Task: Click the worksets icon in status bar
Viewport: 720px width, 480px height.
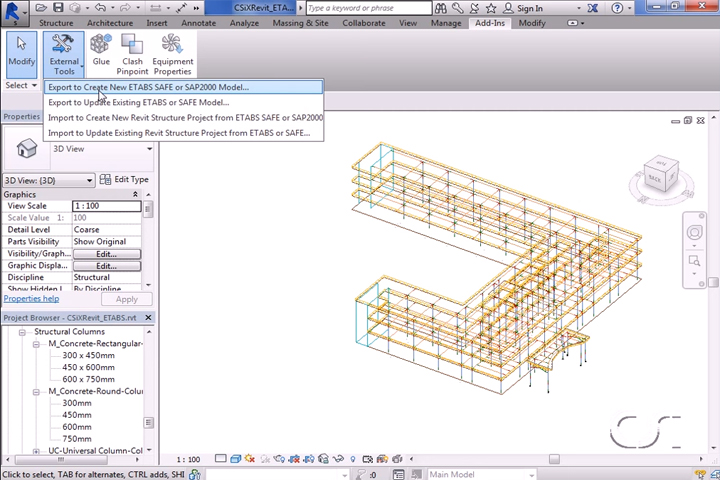Action: tap(195, 474)
